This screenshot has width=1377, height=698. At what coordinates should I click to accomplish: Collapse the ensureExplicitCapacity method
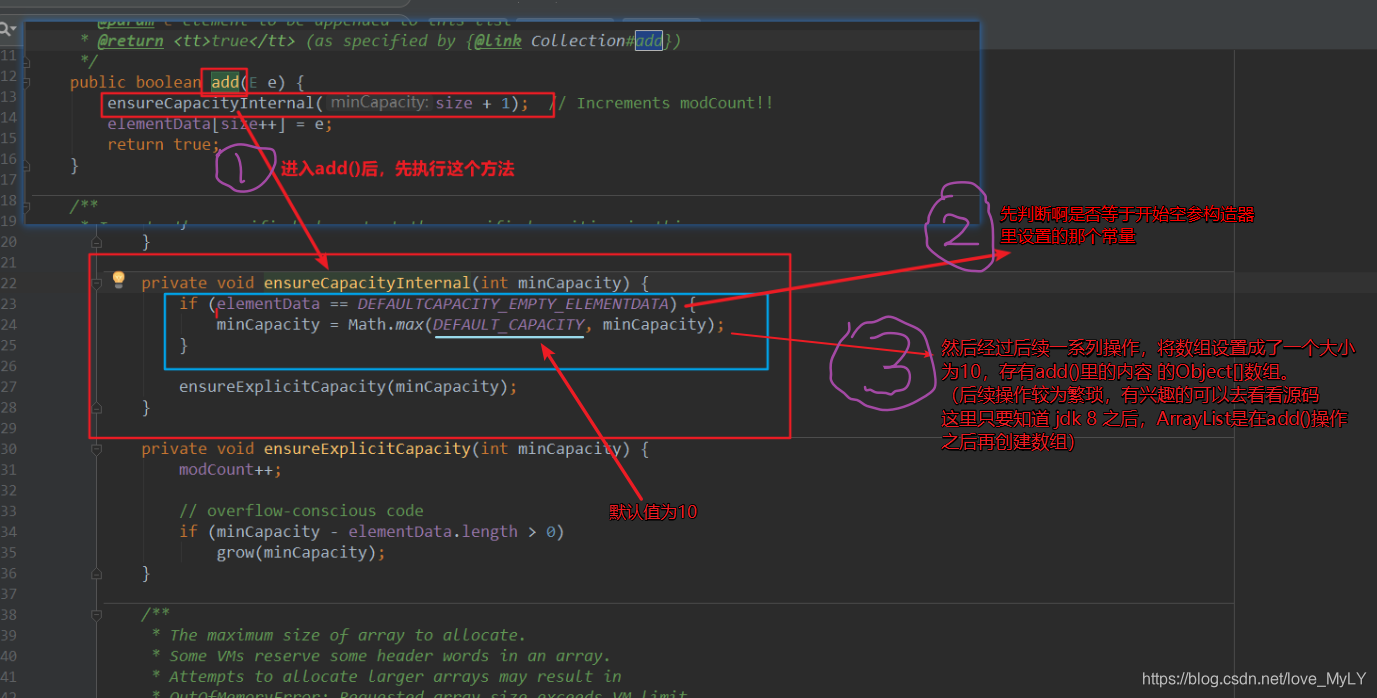(95, 448)
